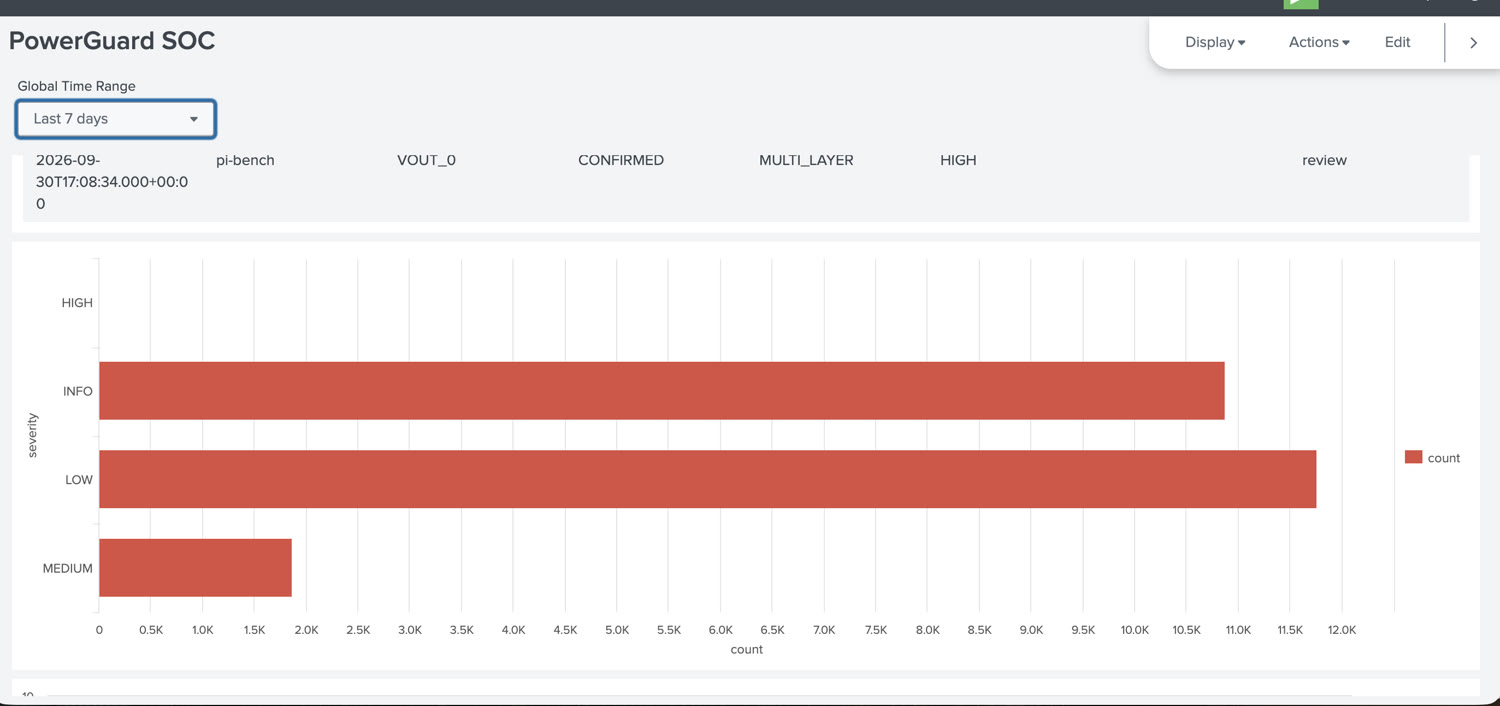Select the 2026-09-30T17:08:34 timestamp cell
Image resolution: width=1500 pixels, height=706 pixels.
coord(112,182)
